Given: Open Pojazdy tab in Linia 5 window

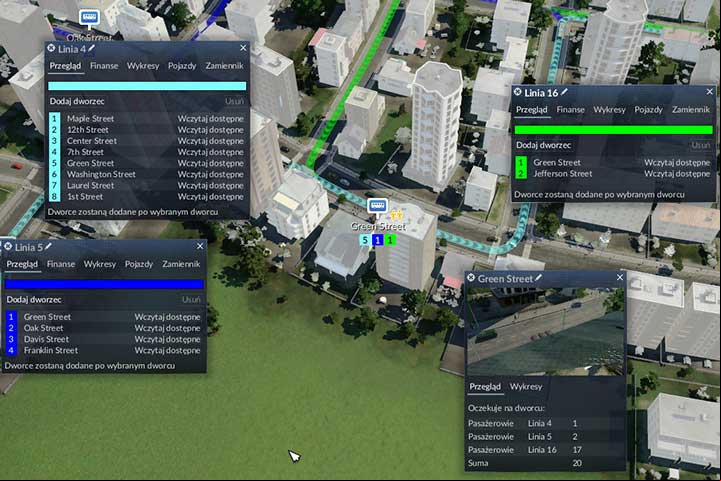Looking at the screenshot, I should (139, 264).
